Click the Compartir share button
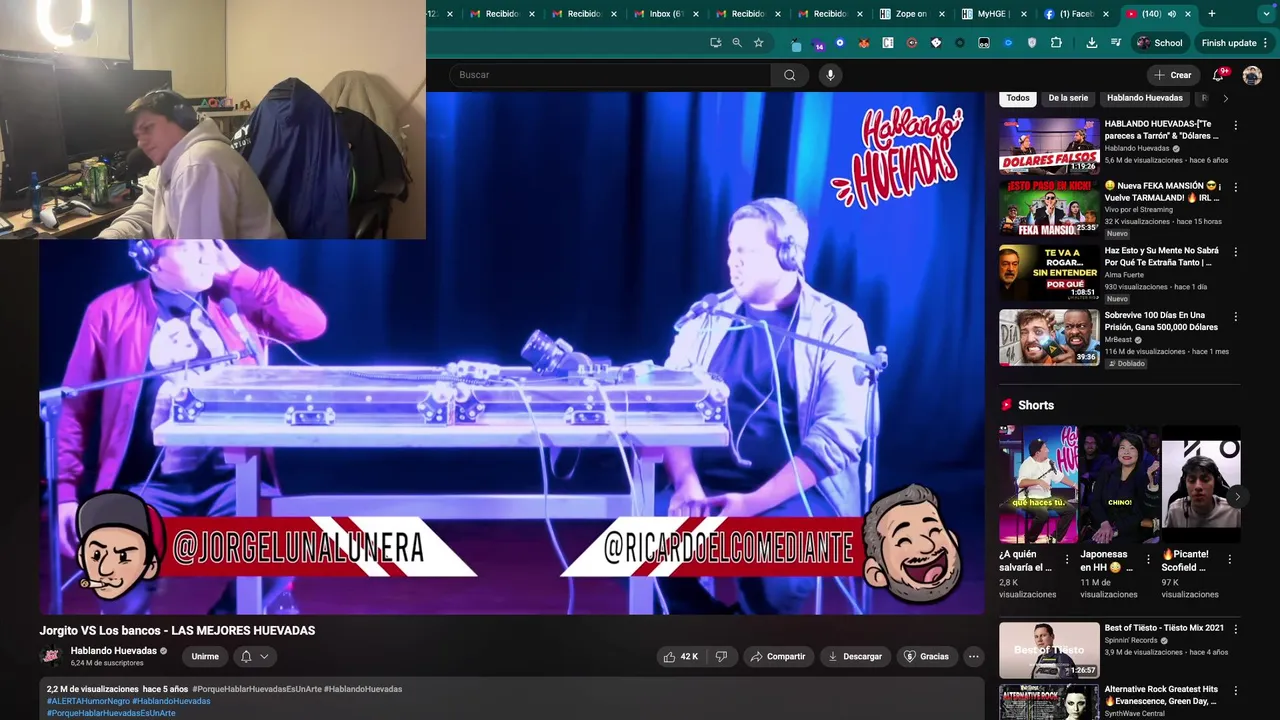 point(778,656)
